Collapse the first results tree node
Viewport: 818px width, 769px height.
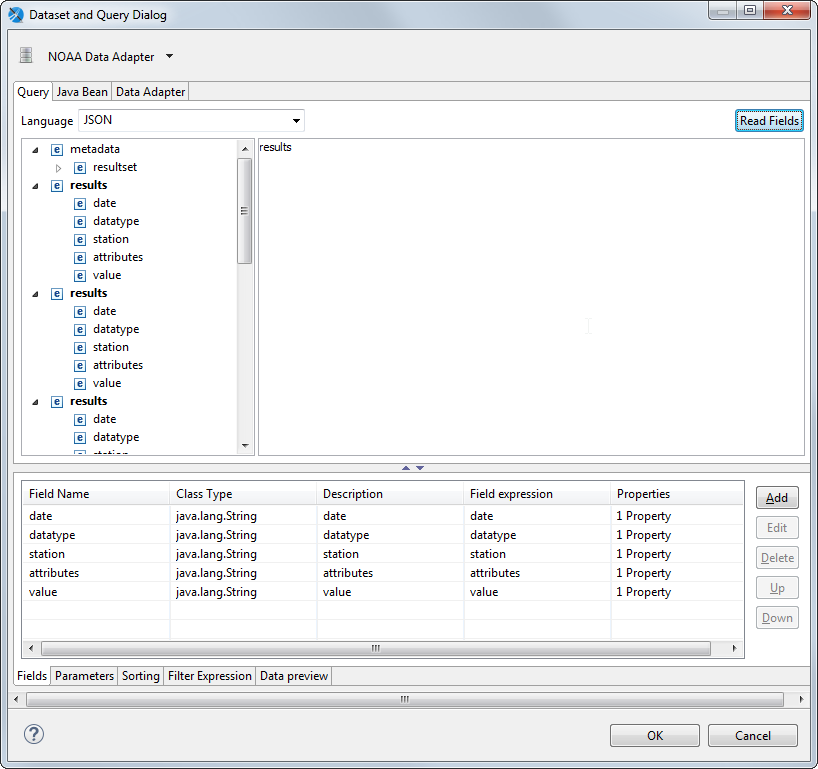35,186
